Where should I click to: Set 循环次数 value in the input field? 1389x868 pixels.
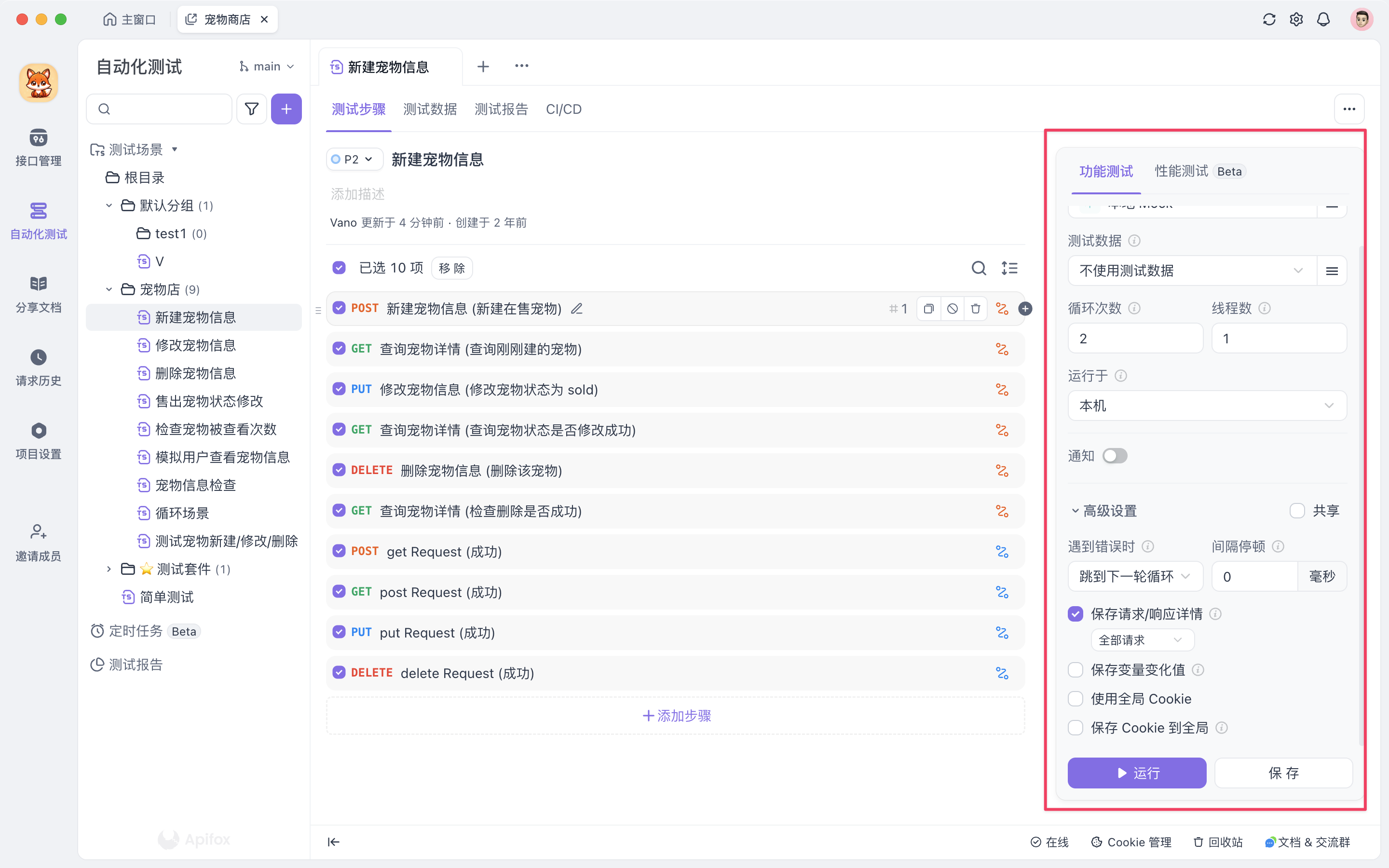(1135, 338)
